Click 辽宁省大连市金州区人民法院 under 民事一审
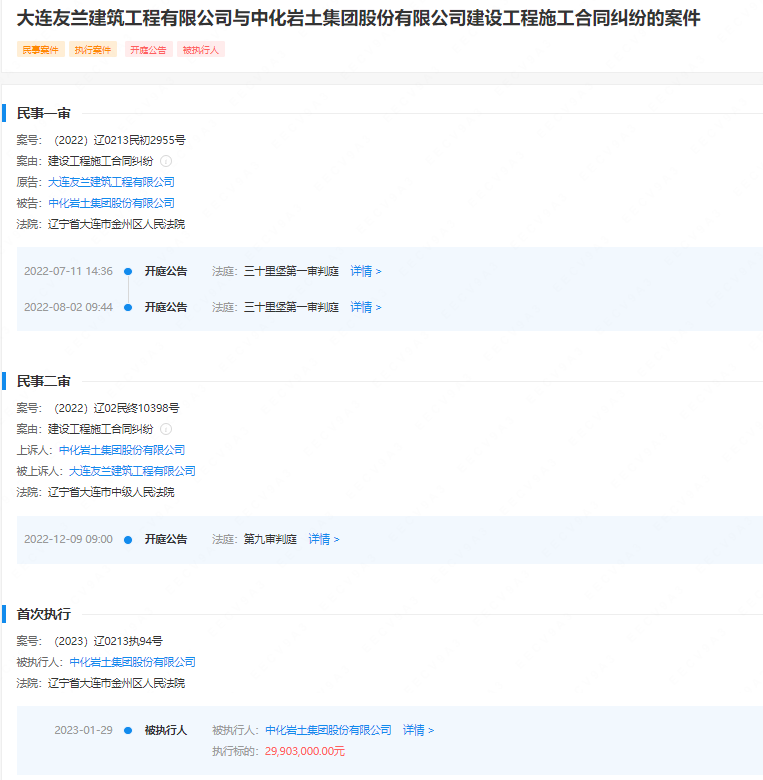 [116, 224]
